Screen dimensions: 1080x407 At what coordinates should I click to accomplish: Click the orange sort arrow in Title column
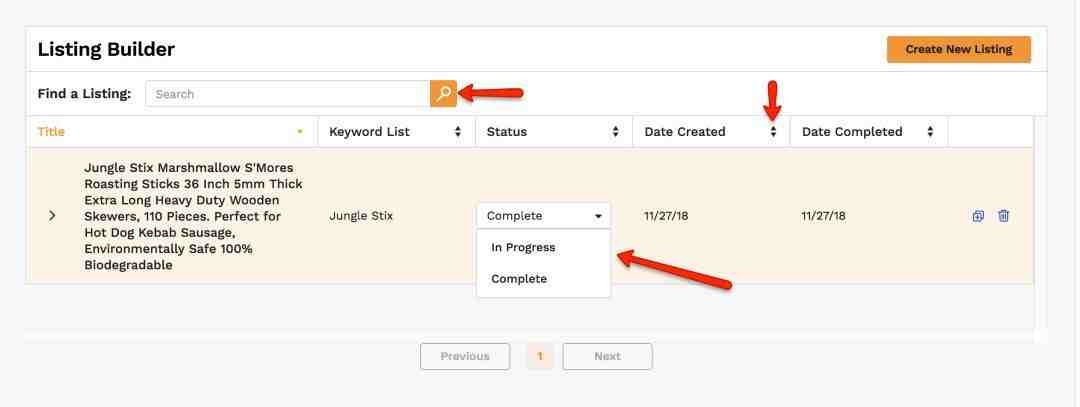(299, 132)
